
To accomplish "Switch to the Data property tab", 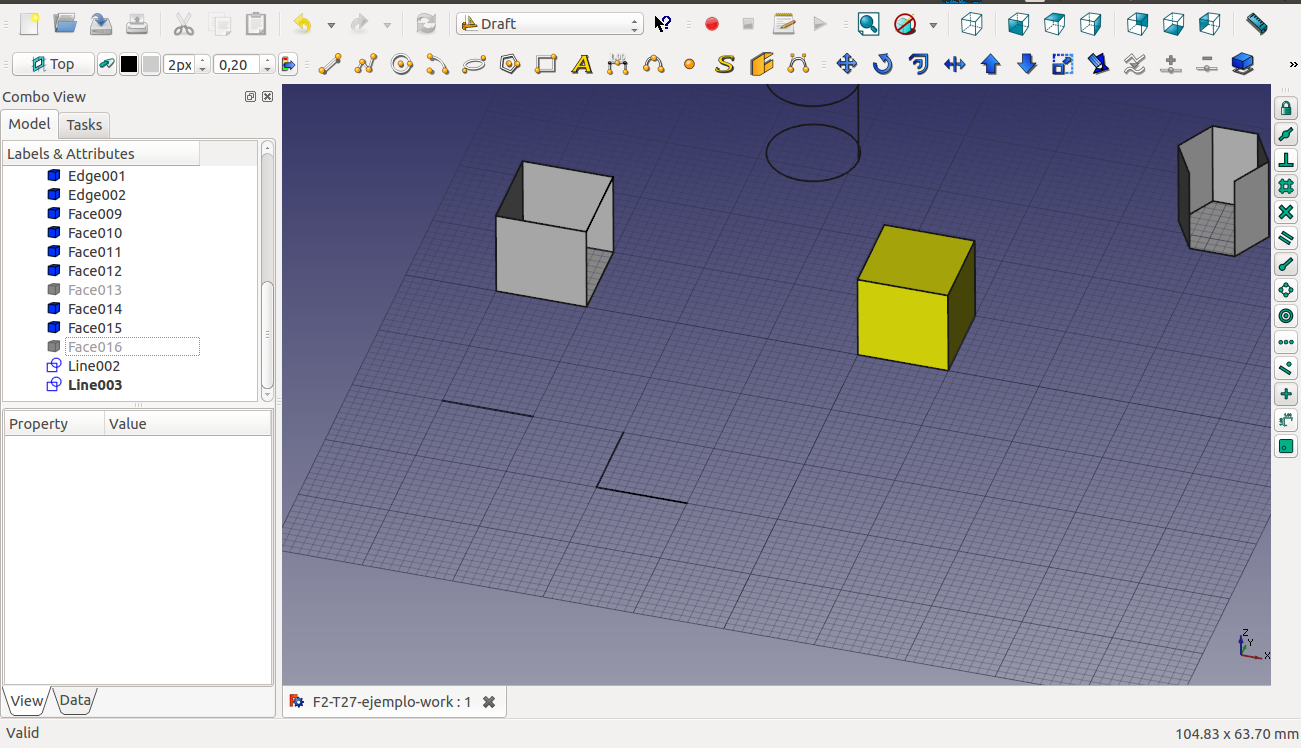I will 75,701.
